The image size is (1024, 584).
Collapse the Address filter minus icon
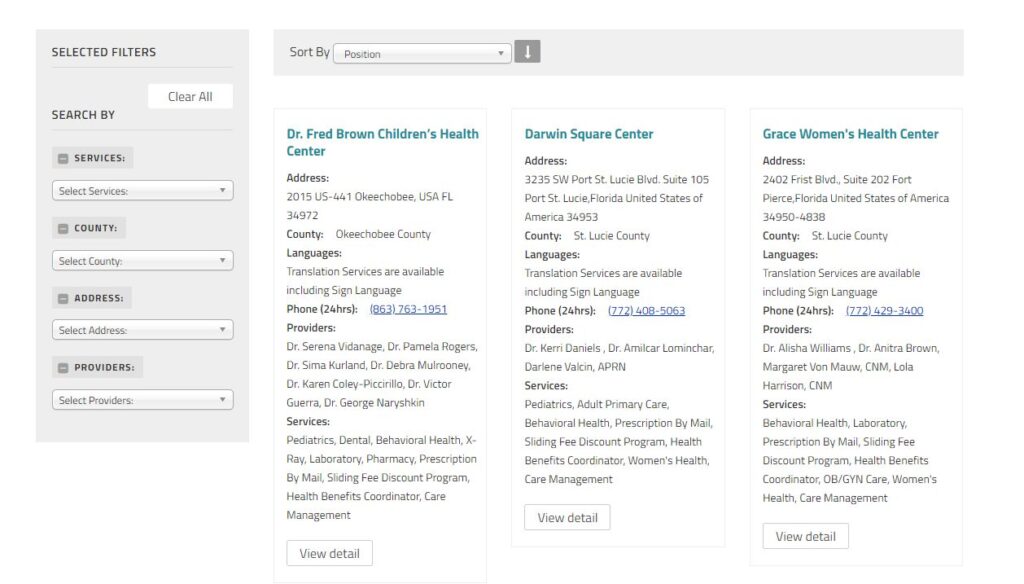click(x=63, y=298)
